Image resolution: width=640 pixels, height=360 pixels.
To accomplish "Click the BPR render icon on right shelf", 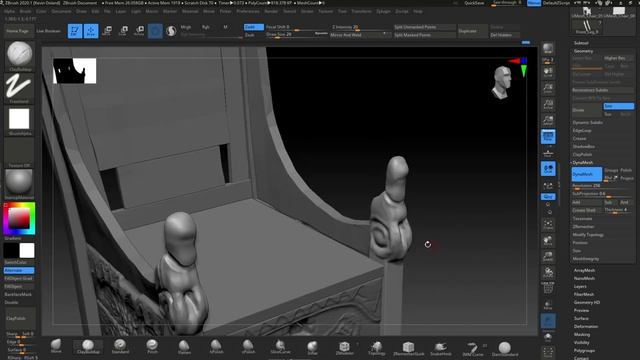I will [x=548, y=48].
